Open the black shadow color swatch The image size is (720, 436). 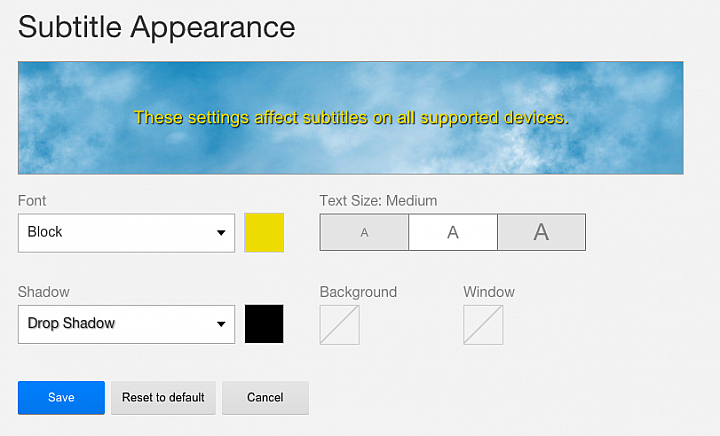point(264,324)
